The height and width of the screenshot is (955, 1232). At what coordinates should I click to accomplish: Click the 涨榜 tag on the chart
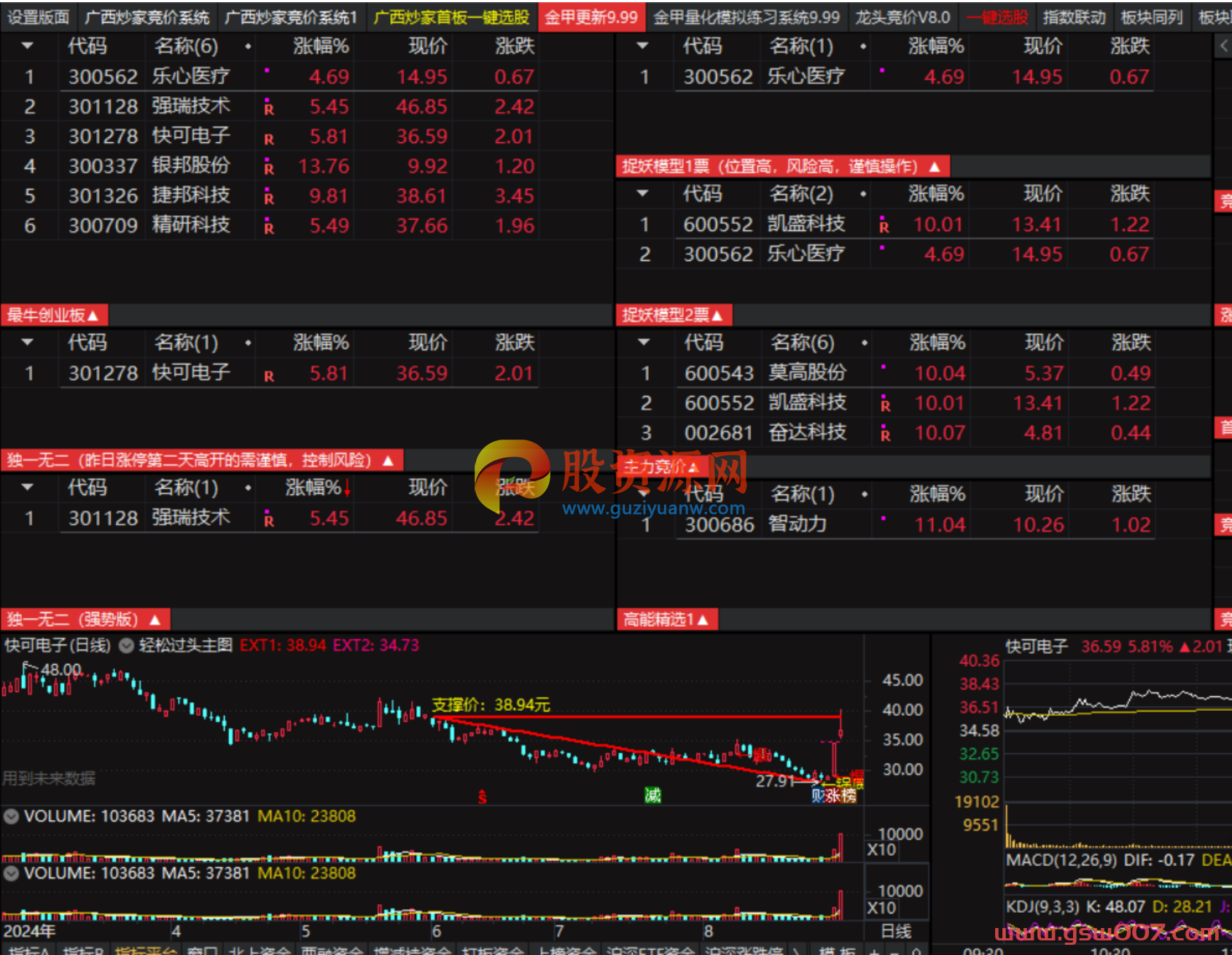(841, 795)
